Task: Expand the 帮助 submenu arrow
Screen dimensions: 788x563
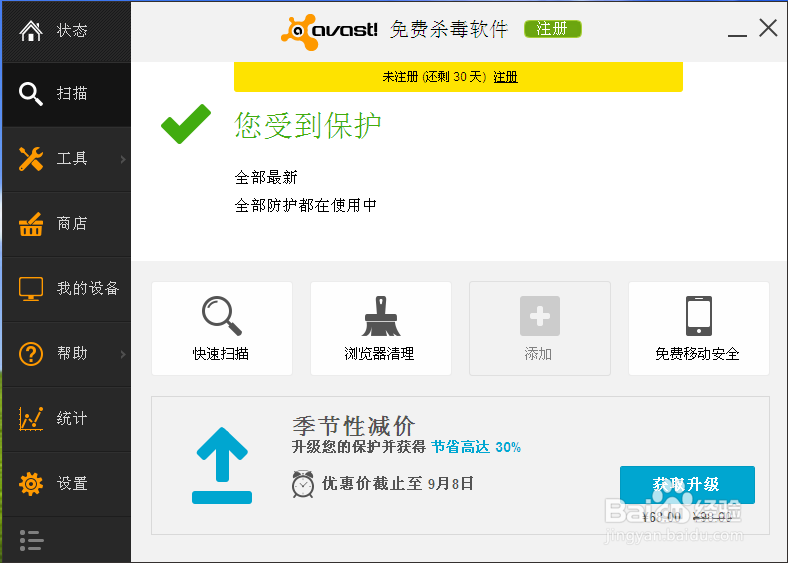Action: point(123,354)
